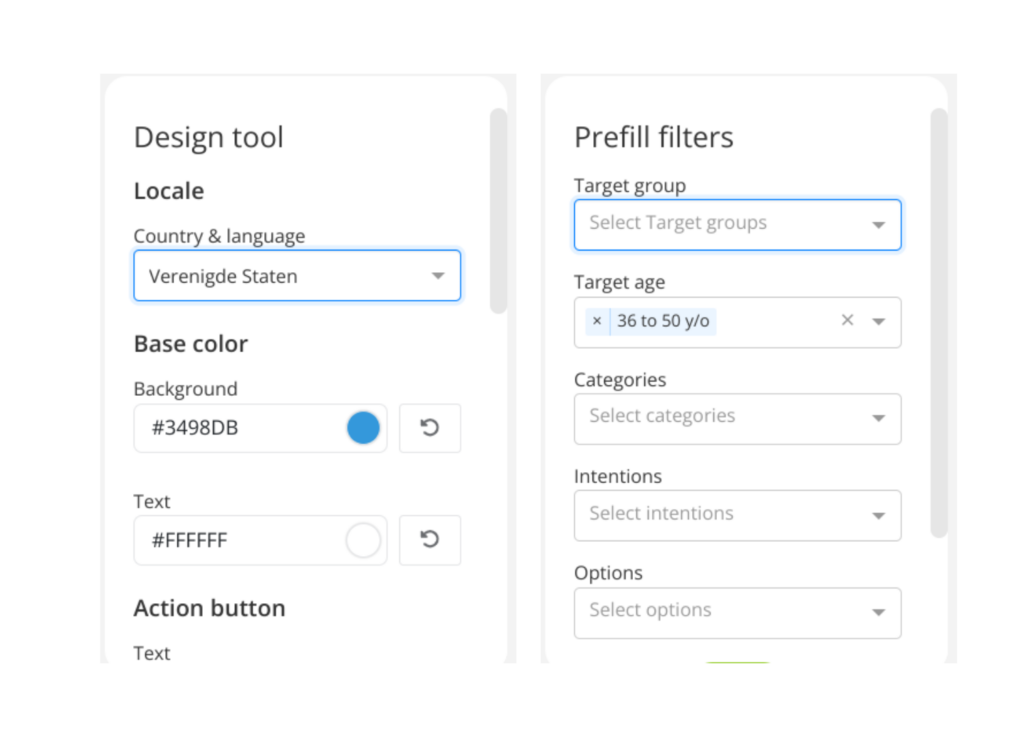Expand the Intentions dropdown arrow
Image resolution: width=1024 pixels, height=737 pixels.
click(x=878, y=516)
